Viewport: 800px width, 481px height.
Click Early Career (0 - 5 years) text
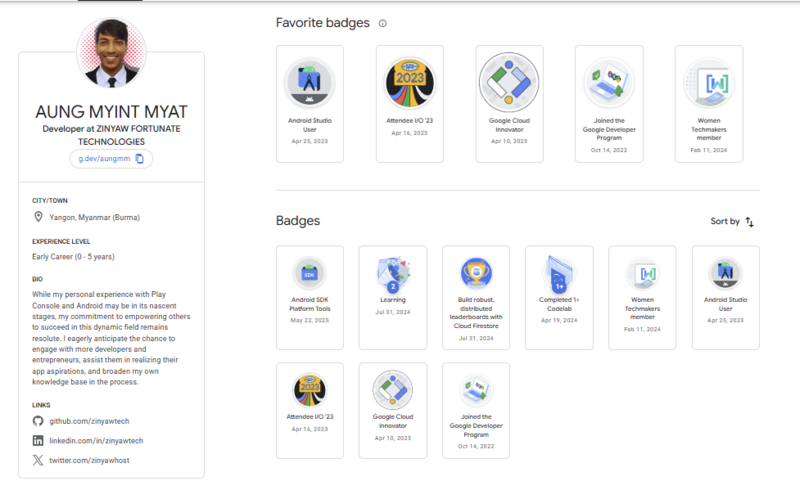point(73,257)
